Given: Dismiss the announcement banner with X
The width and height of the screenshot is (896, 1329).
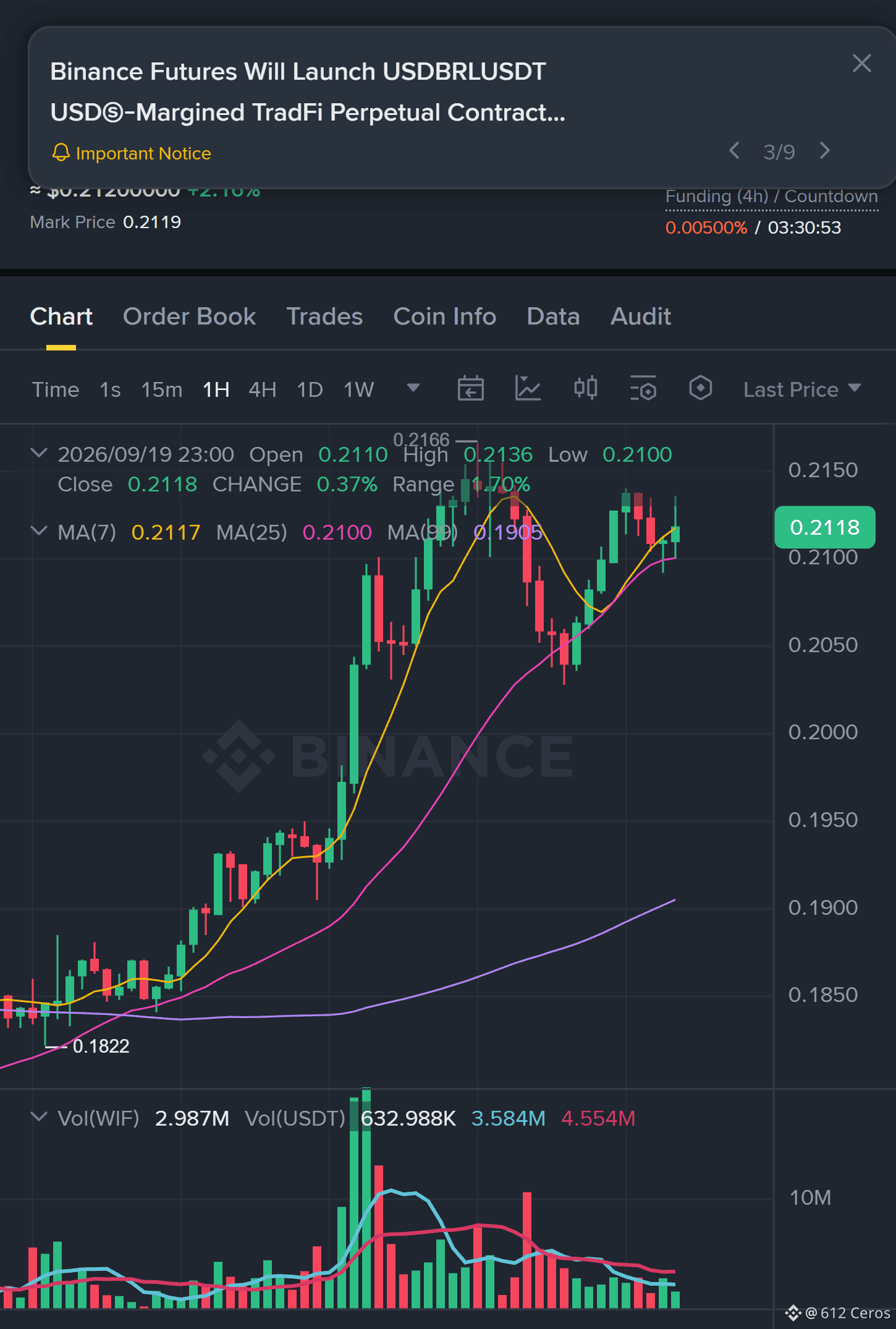Looking at the screenshot, I should [x=861, y=63].
